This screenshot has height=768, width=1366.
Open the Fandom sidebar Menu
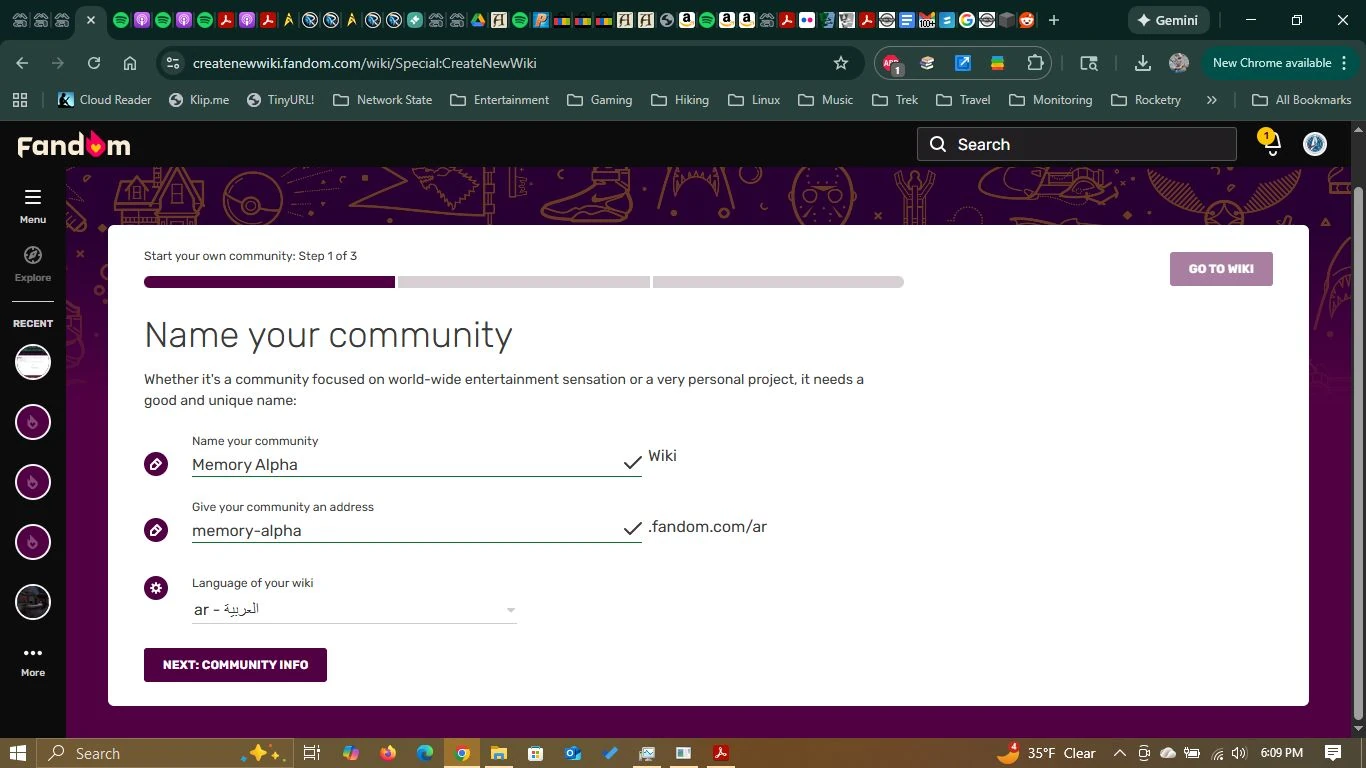click(x=33, y=205)
